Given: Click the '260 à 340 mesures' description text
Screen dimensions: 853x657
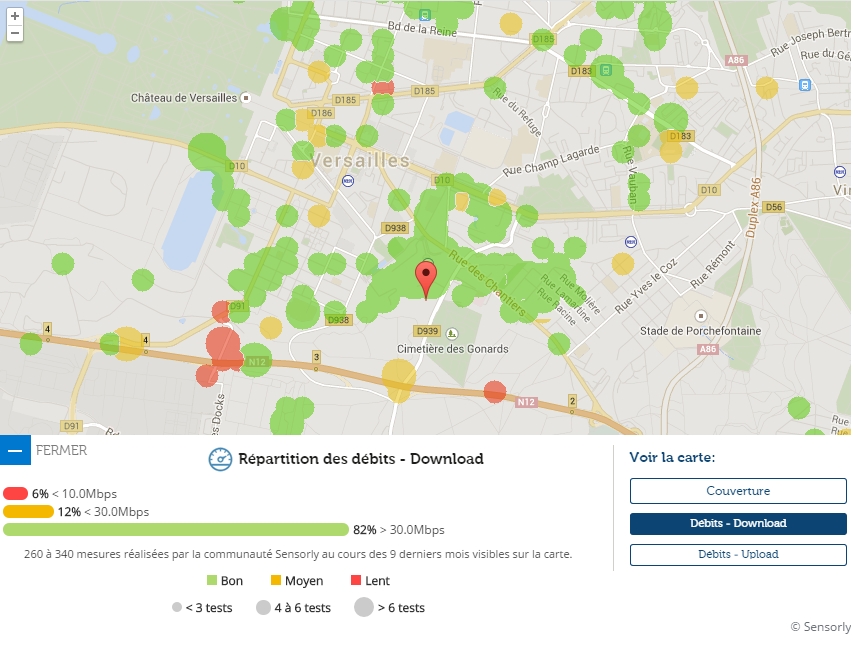Looking at the screenshot, I should [298, 554].
